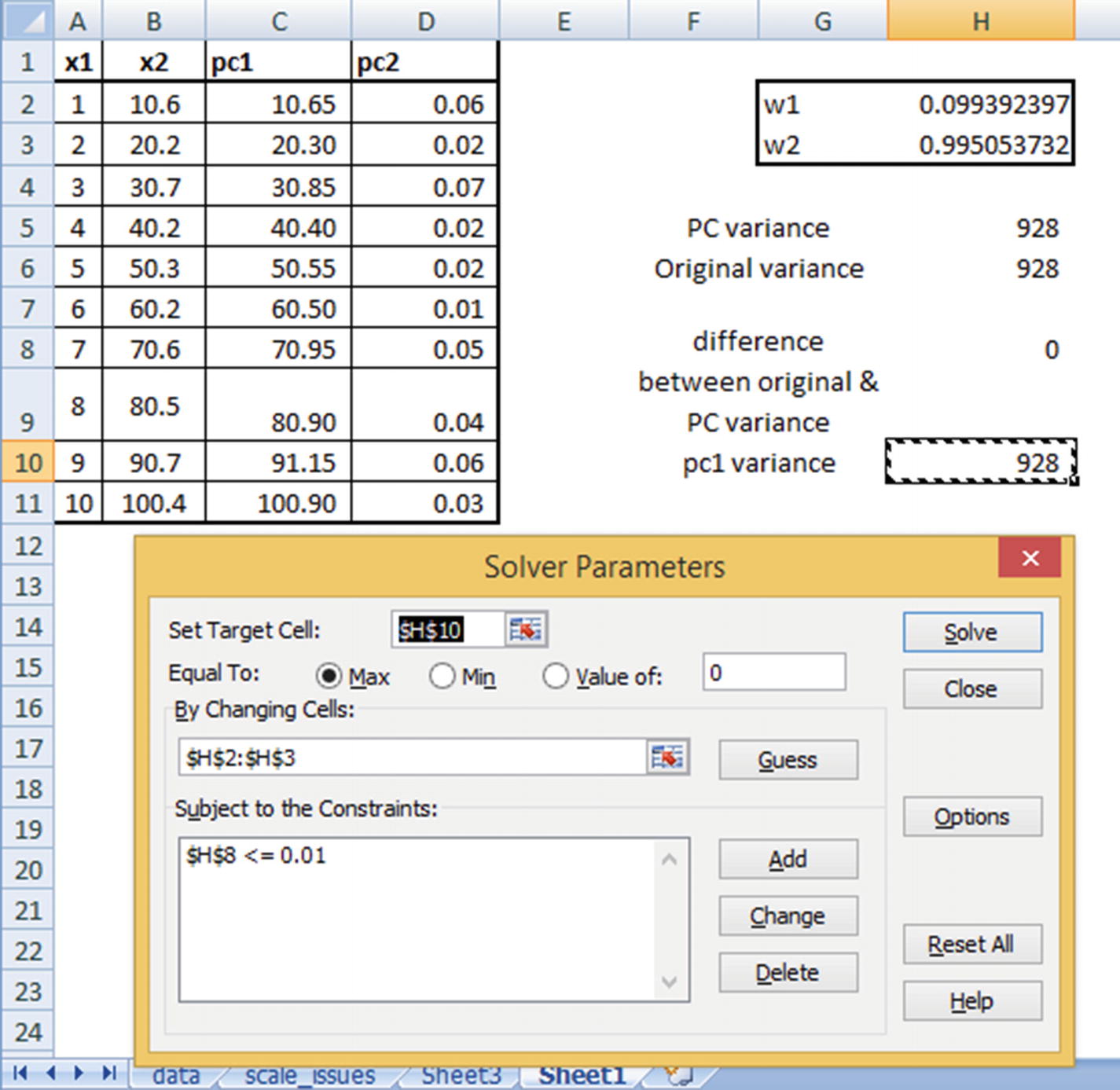The width and height of the screenshot is (1120, 1090).
Task: Add a new constraint
Action: click(788, 859)
